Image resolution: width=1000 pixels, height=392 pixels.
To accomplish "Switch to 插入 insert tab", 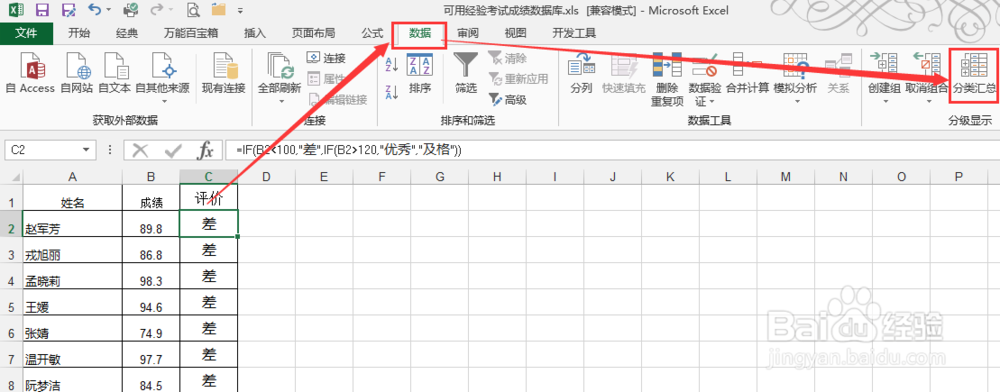I will [x=255, y=33].
